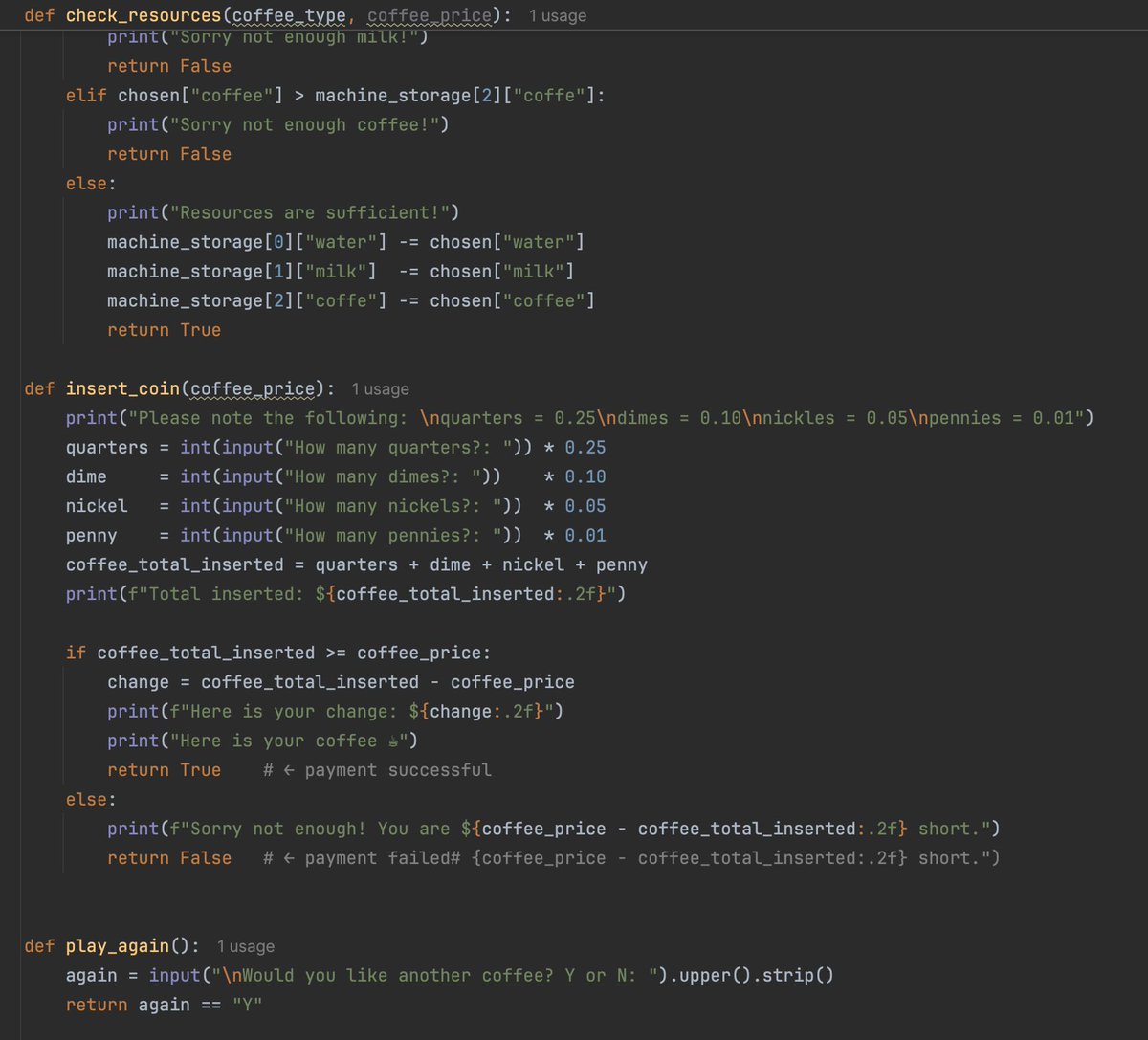
Task: Click the play_again function name
Action: tap(118, 946)
